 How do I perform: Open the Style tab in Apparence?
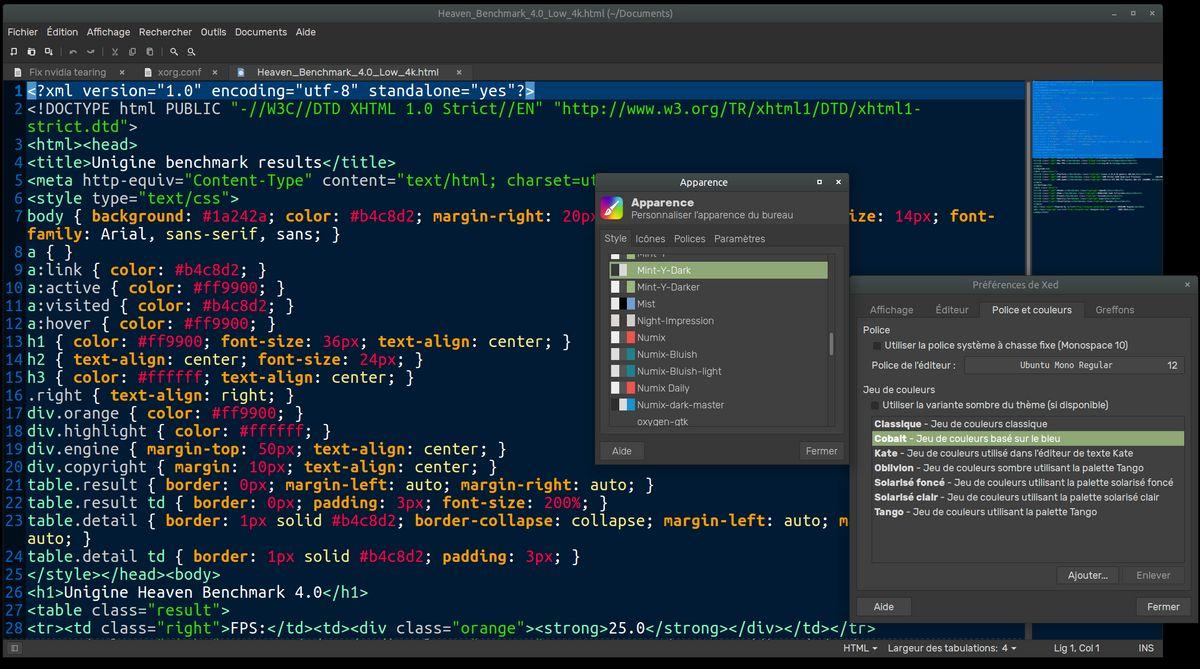click(x=615, y=239)
